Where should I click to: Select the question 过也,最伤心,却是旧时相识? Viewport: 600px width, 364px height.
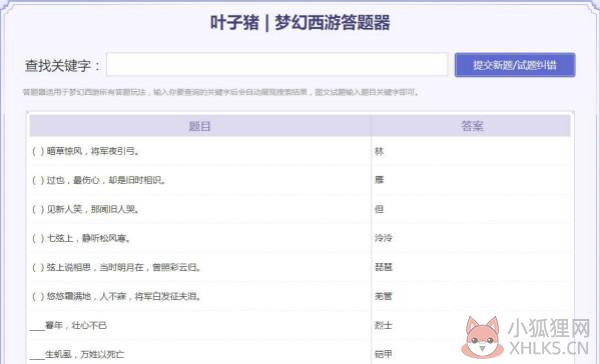(99, 180)
